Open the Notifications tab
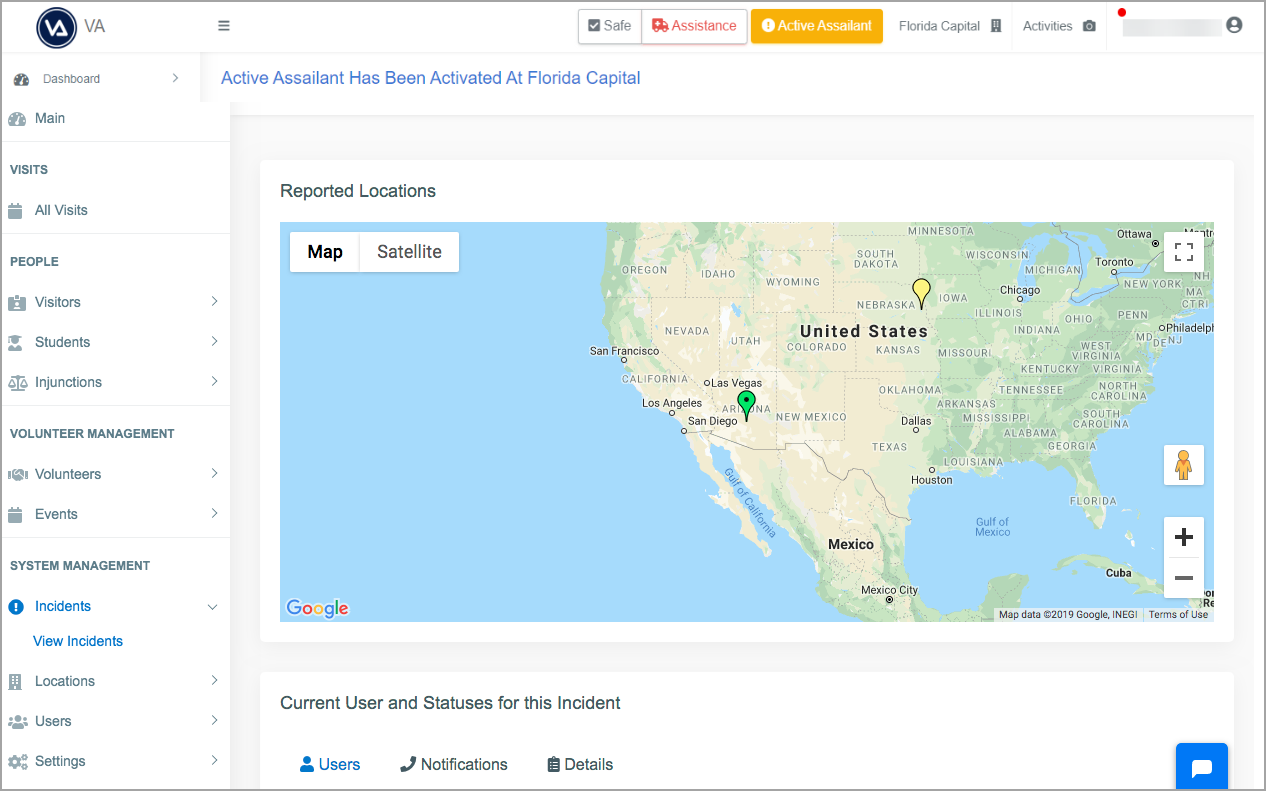 point(454,764)
